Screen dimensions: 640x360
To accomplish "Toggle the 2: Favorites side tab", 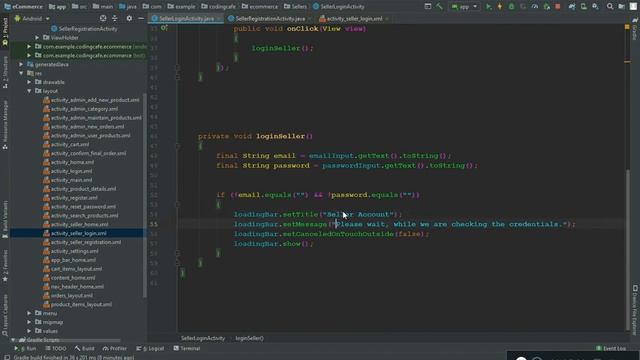I will pos(5,266).
